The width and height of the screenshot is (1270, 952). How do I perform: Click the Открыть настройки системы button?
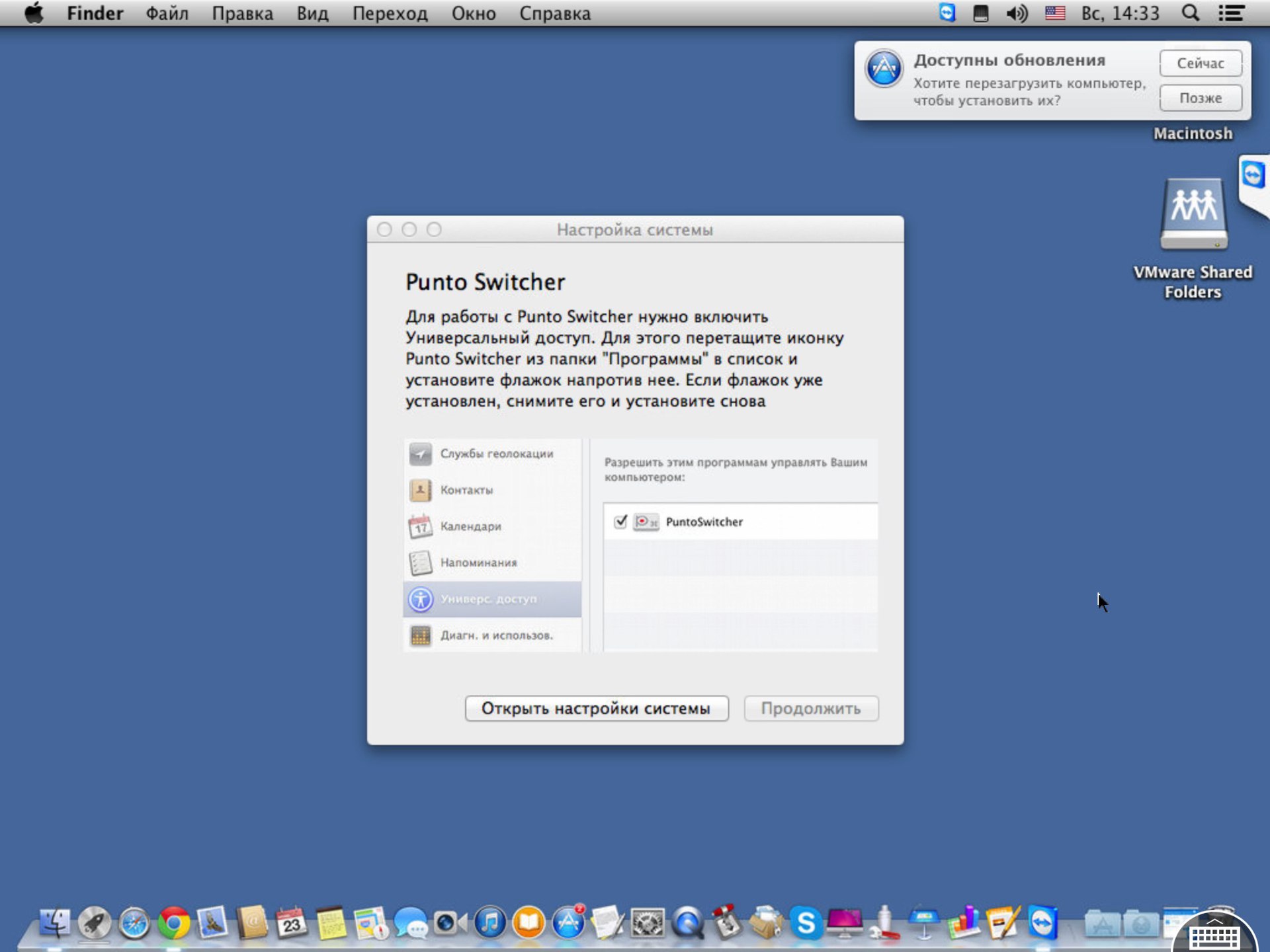click(x=597, y=708)
